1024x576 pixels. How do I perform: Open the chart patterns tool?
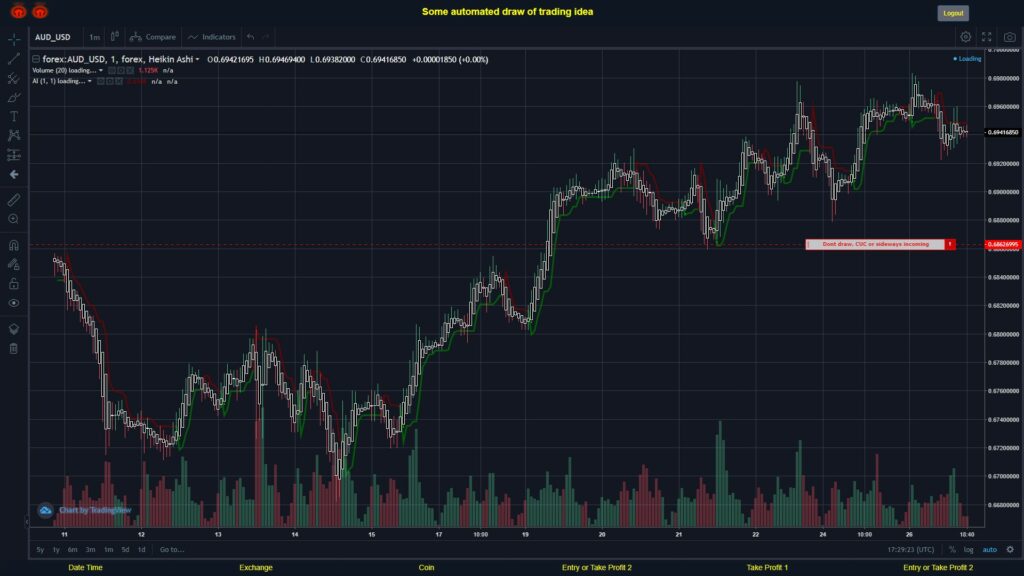point(14,135)
